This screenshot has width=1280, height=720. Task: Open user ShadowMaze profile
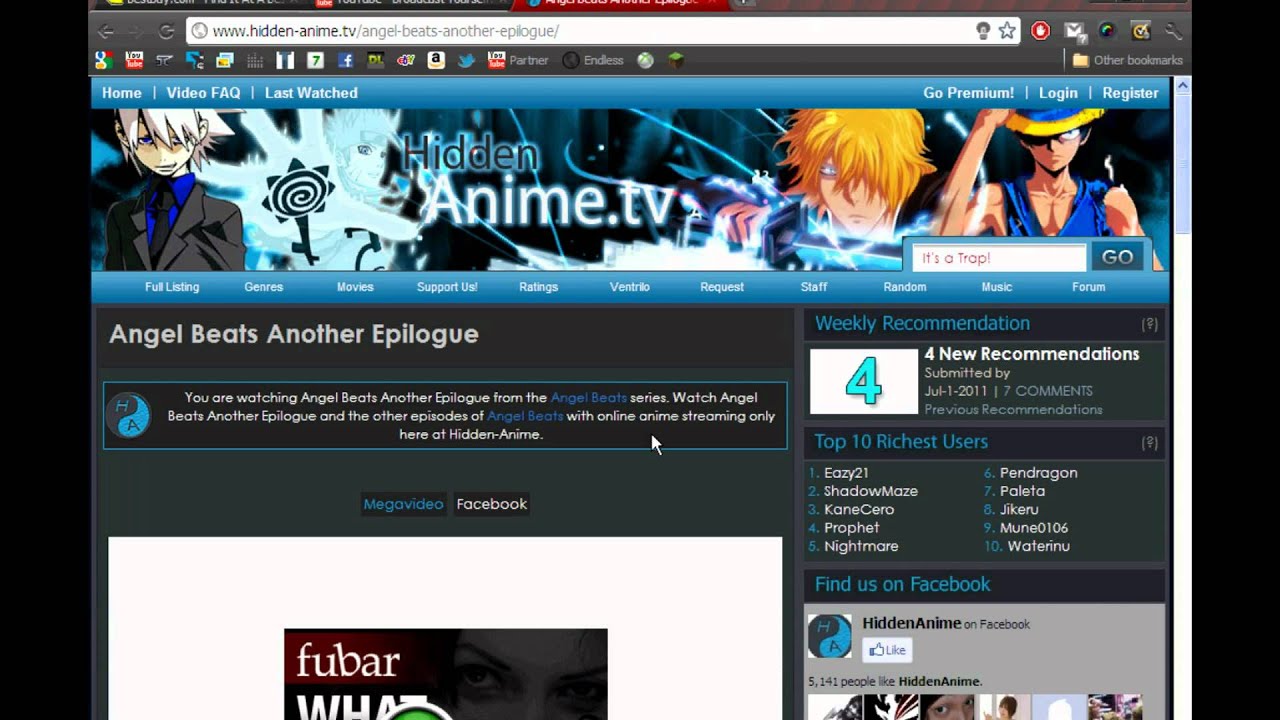tap(871, 491)
